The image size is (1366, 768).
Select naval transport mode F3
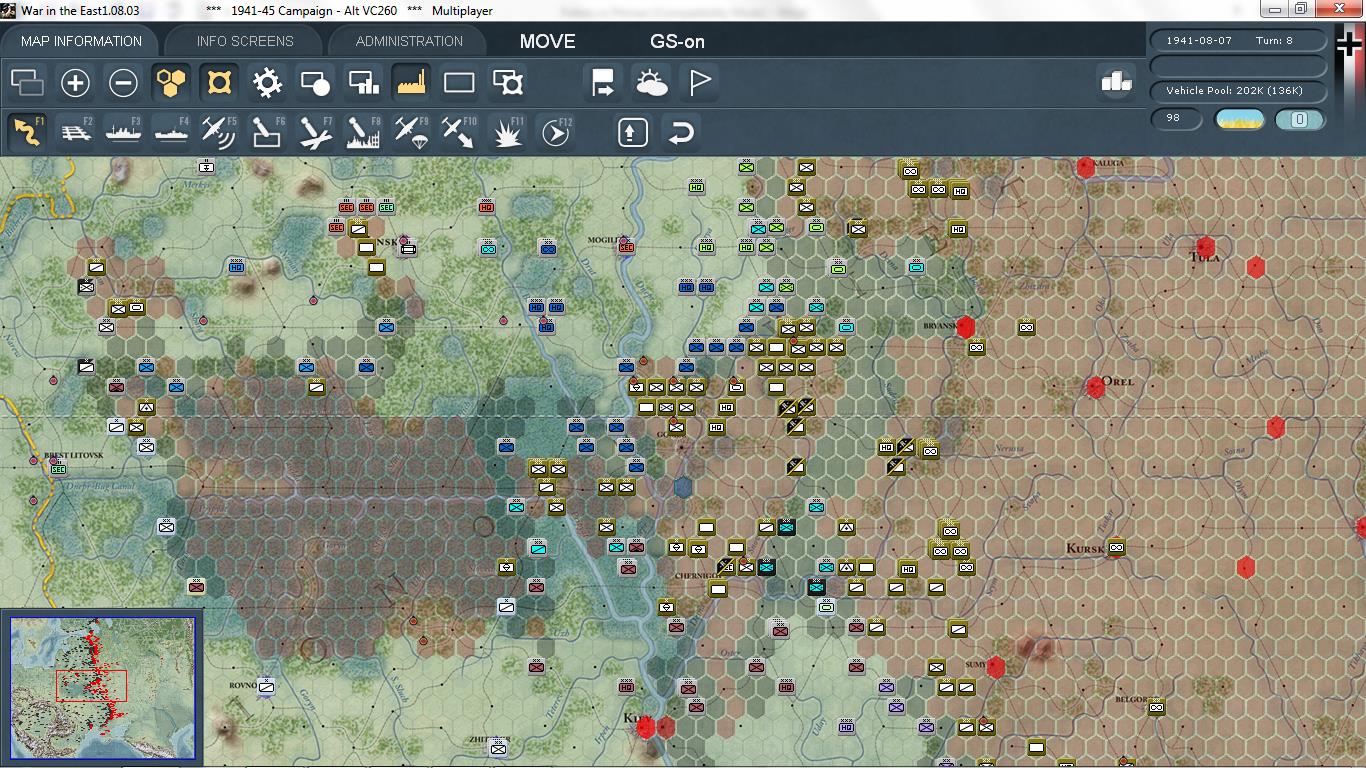[x=123, y=130]
